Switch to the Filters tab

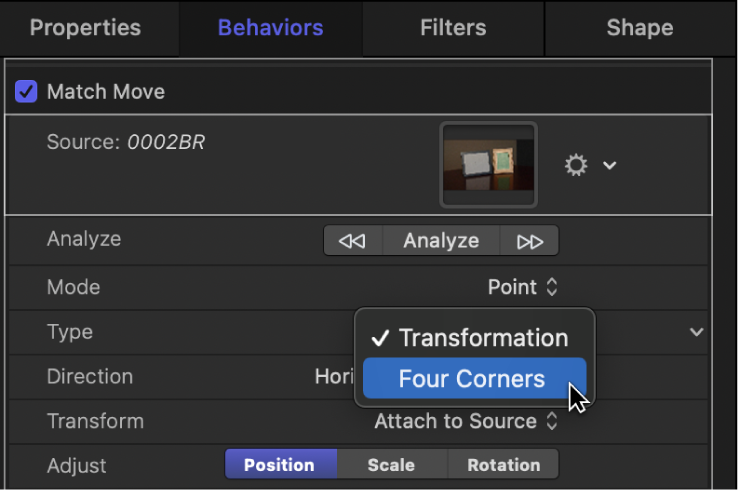coord(453,28)
